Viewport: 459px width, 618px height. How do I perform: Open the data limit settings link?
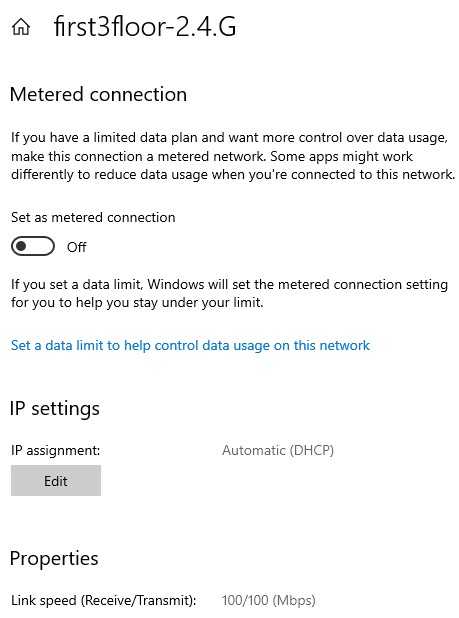pyautogui.click(x=190, y=346)
